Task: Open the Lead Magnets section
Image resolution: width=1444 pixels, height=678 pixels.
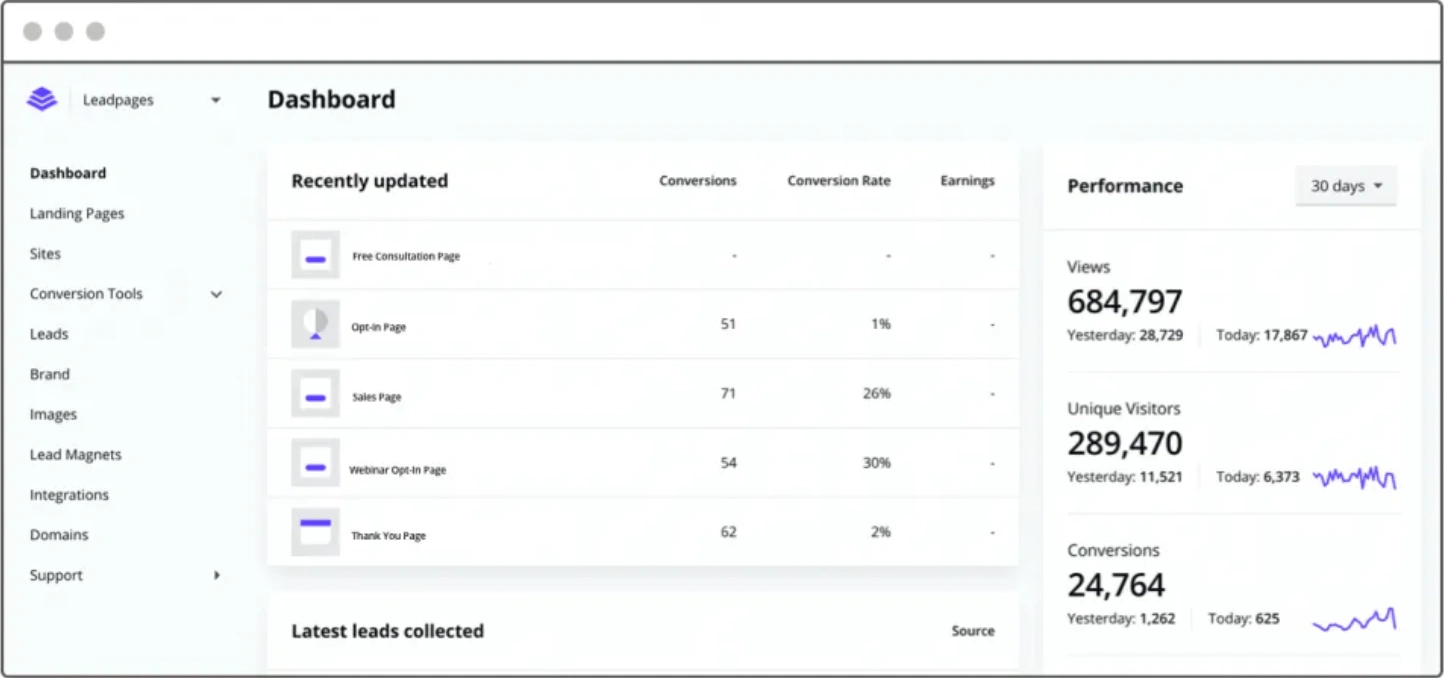Action: (x=74, y=454)
